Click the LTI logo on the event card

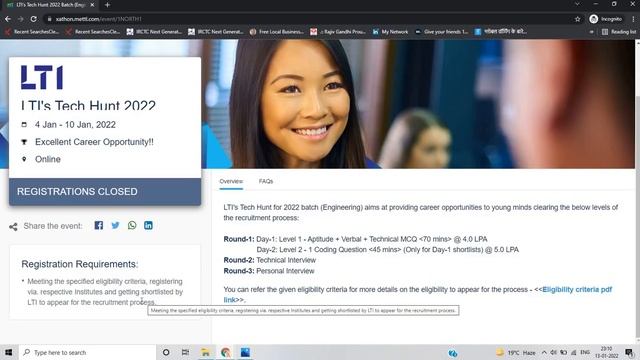click(x=42, y=77)
